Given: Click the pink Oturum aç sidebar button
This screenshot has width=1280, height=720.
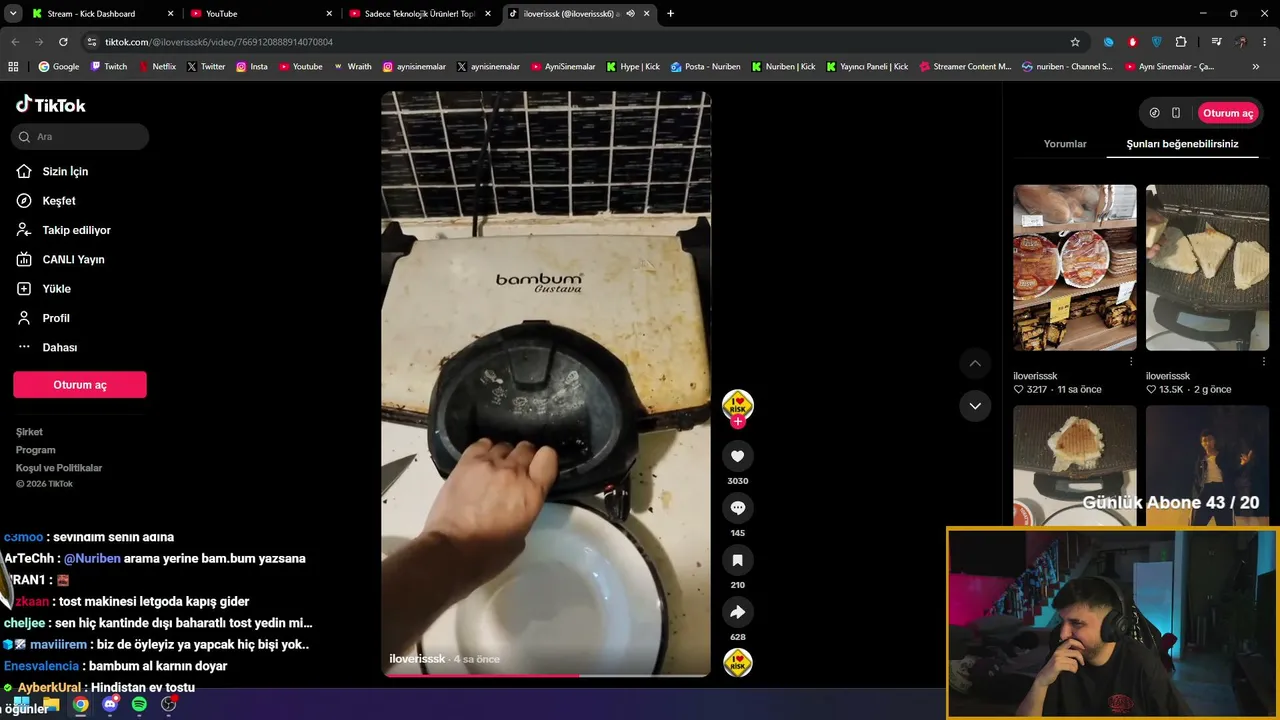Looking at the screenshot, I should pyautogui.click(x=80, y=385).
